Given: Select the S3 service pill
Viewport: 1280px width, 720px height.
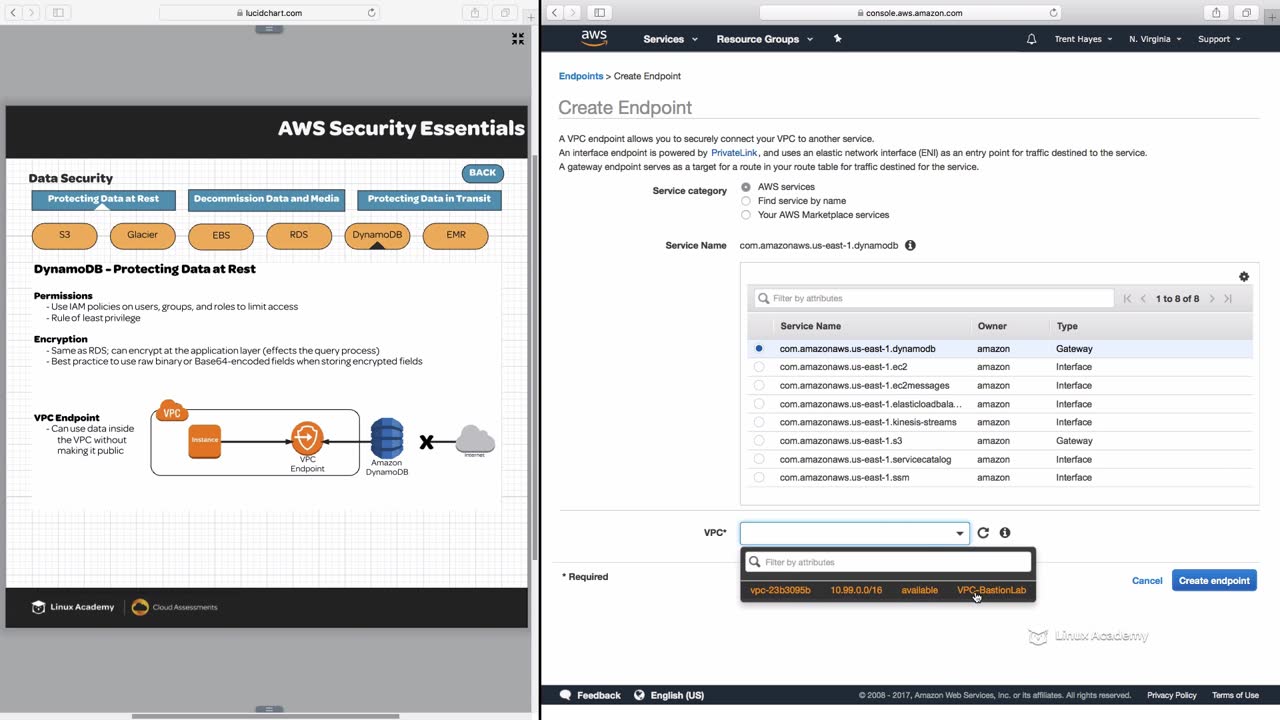Looking at the screenshot, I should click(65, 235).
